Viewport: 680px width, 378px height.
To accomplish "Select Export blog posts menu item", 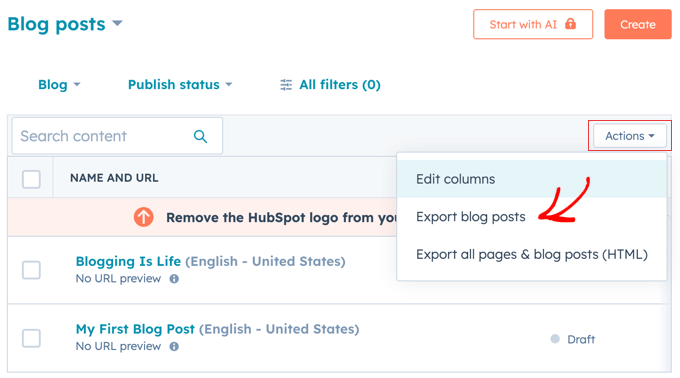I will (x=532, y=217).
